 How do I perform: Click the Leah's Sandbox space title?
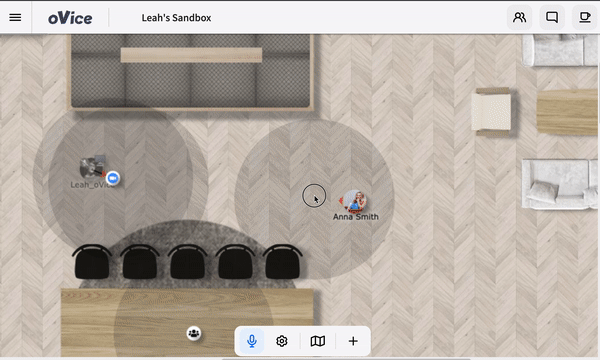click(x=176, y=18)
